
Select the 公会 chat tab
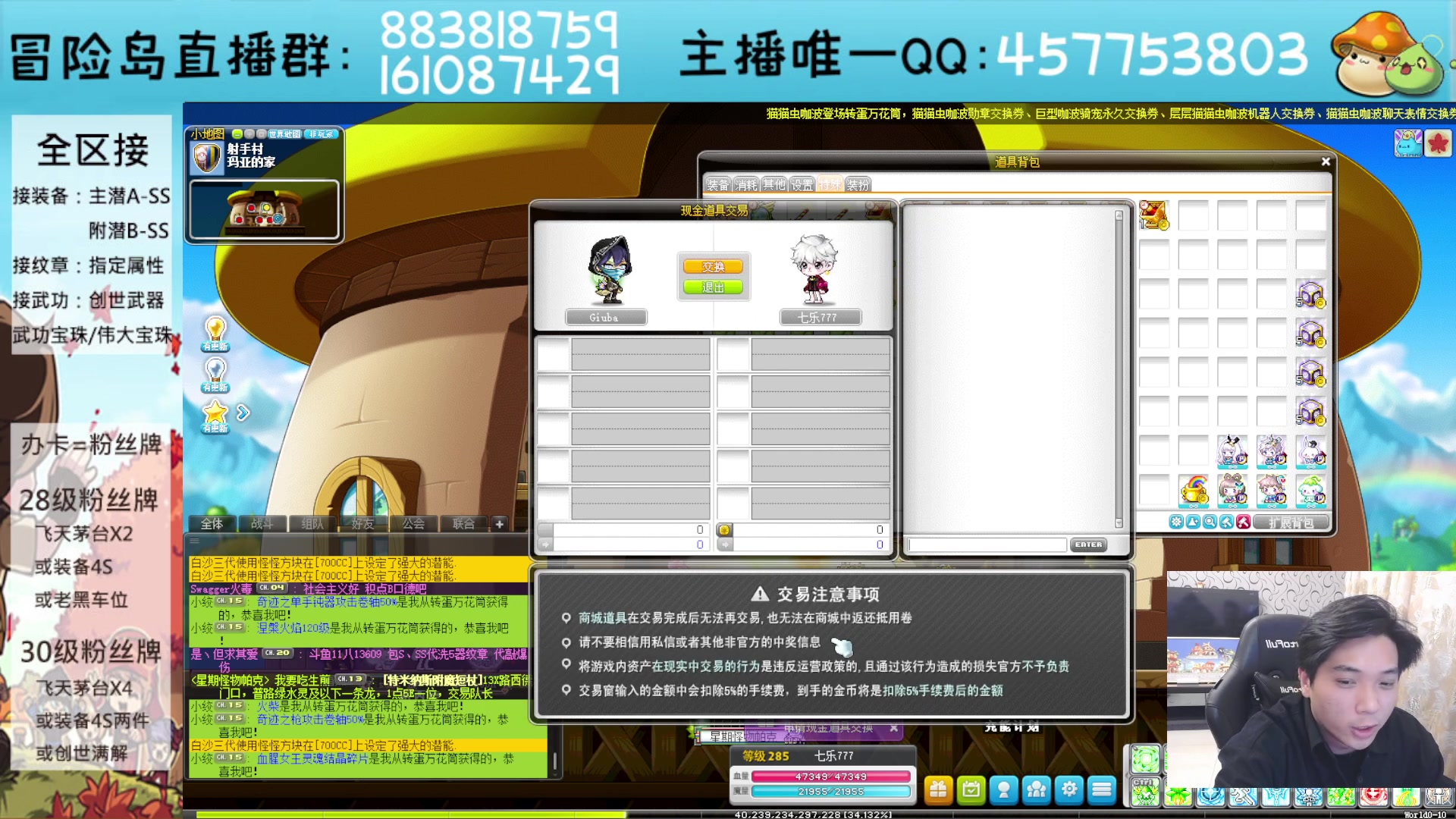coord(413,523)
